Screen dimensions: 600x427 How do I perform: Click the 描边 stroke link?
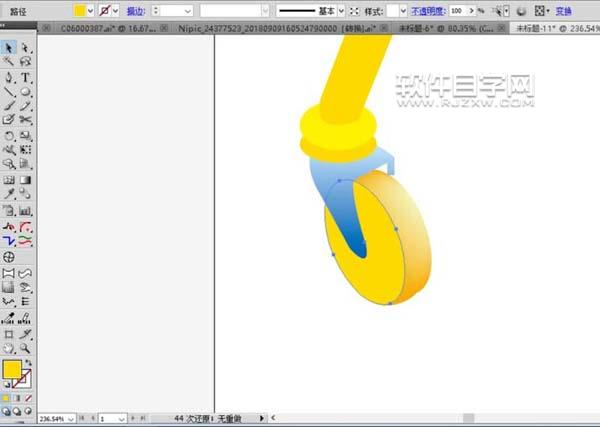tap(136, 11)
